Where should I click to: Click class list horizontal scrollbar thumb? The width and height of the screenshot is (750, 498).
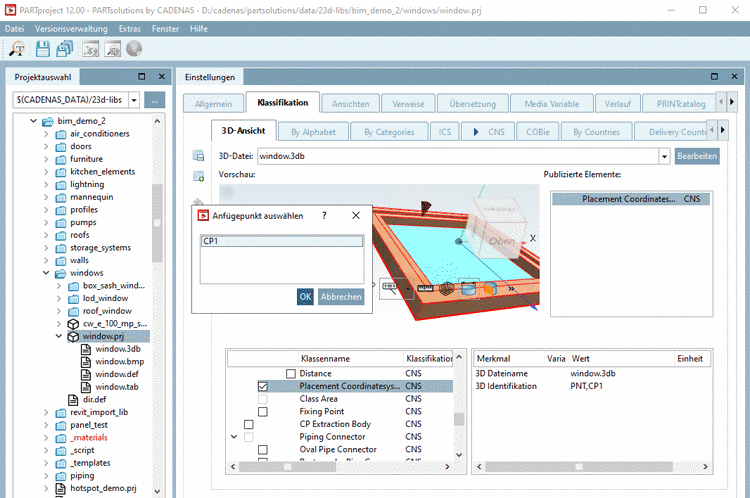click(x=287, y=467)
